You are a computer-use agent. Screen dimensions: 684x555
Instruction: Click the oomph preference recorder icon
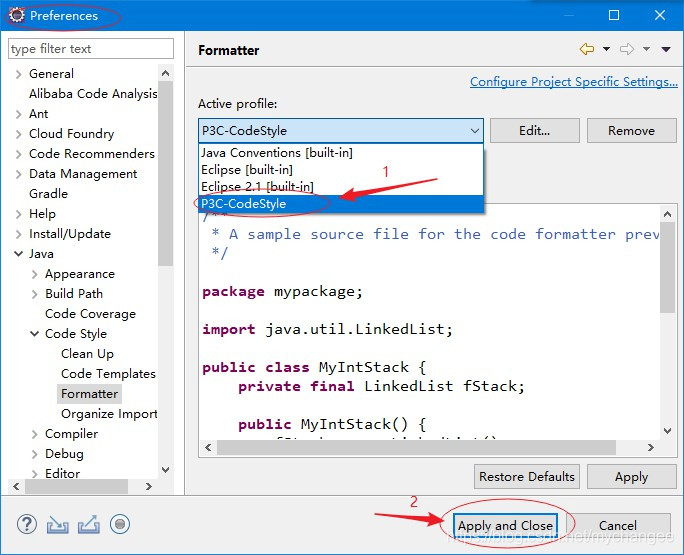pyautogui.click(x=120, y=524)
